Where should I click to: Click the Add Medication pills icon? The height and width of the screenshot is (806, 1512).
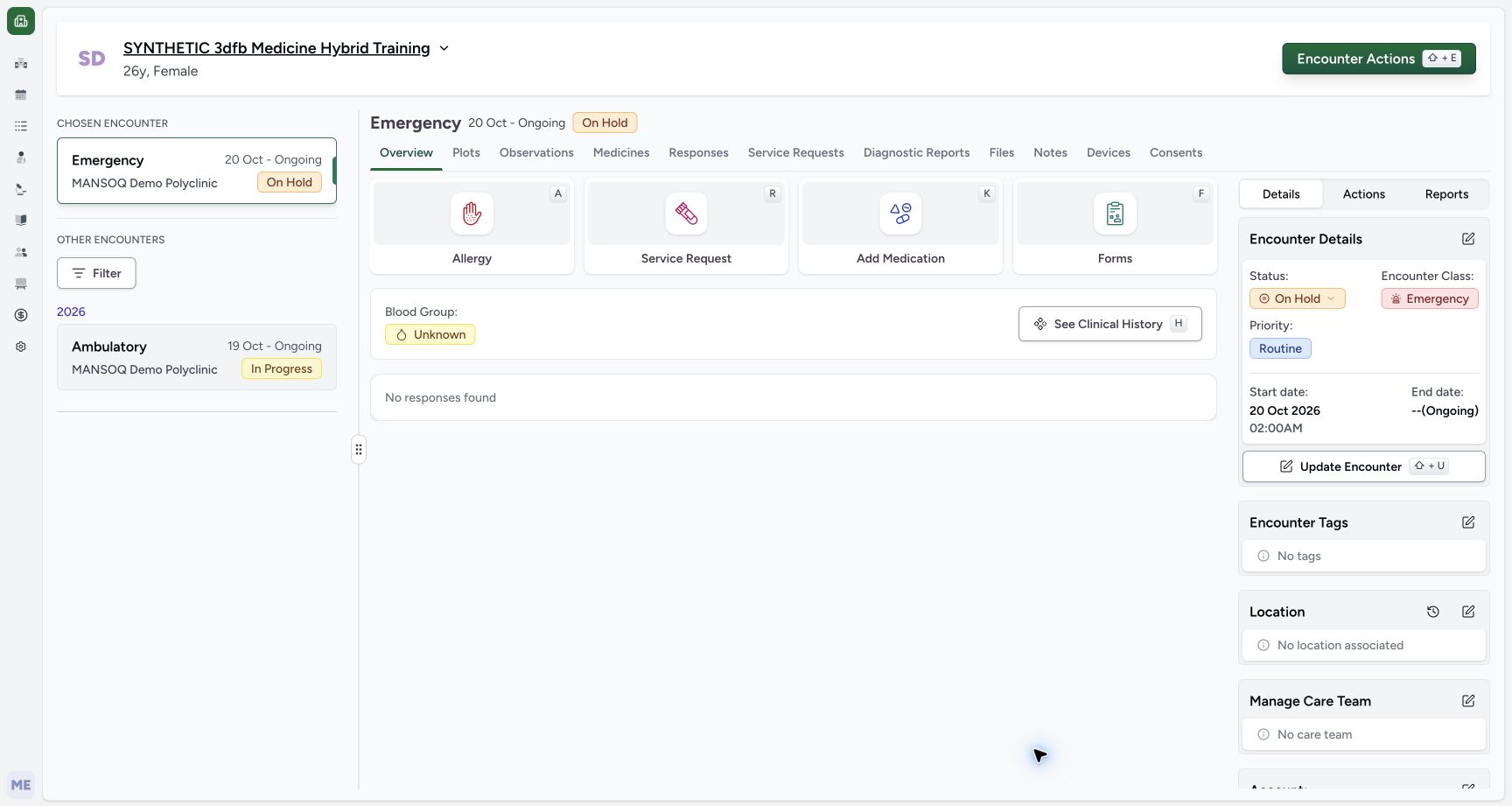(900, 214)
